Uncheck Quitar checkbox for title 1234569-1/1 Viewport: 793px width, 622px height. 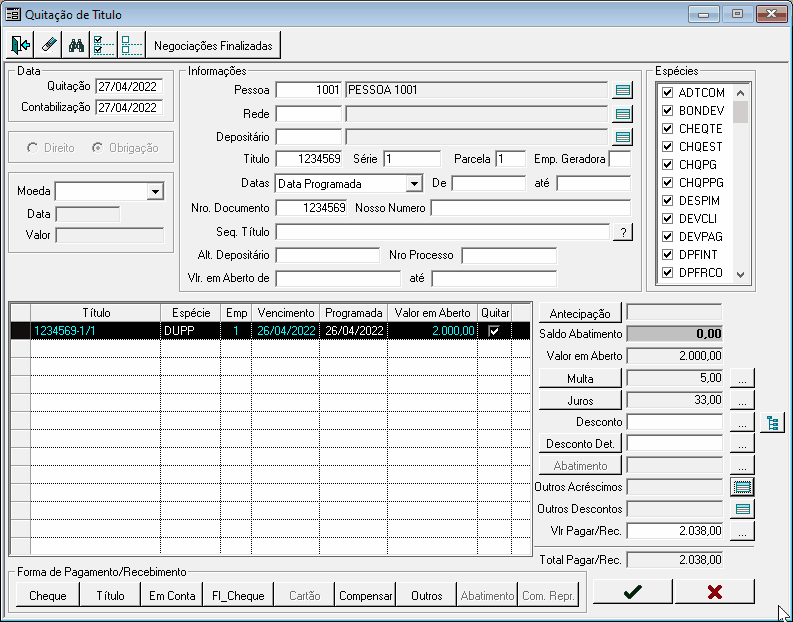click(494, 331)
